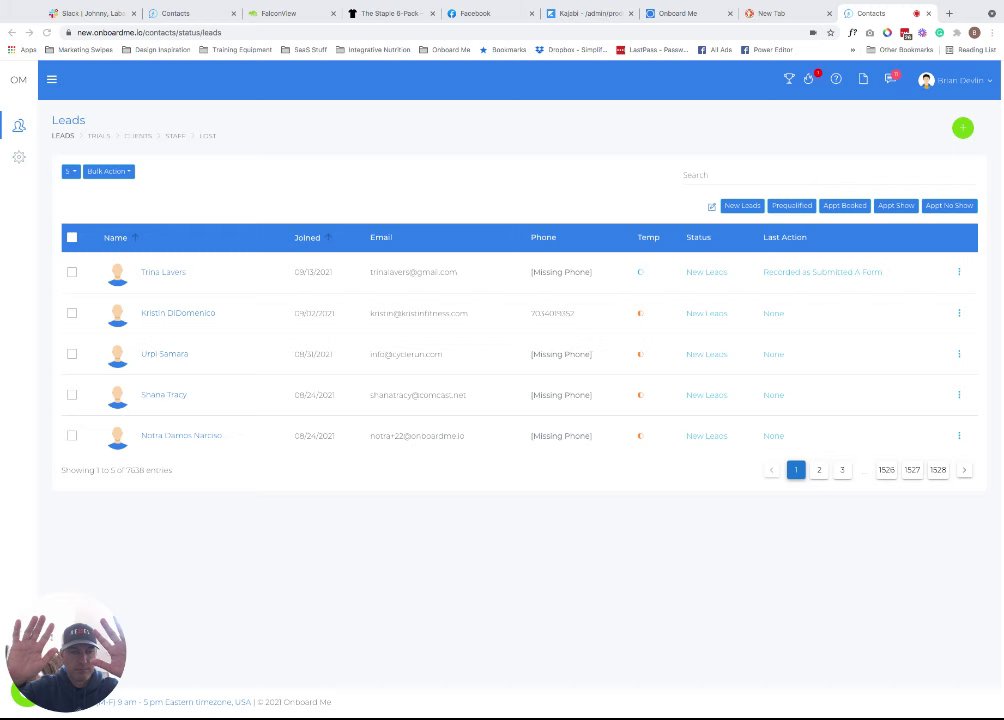Screen dimensions: 1004x720
Task: Reload the page in the browser
Action: click(x=47, y=33)
